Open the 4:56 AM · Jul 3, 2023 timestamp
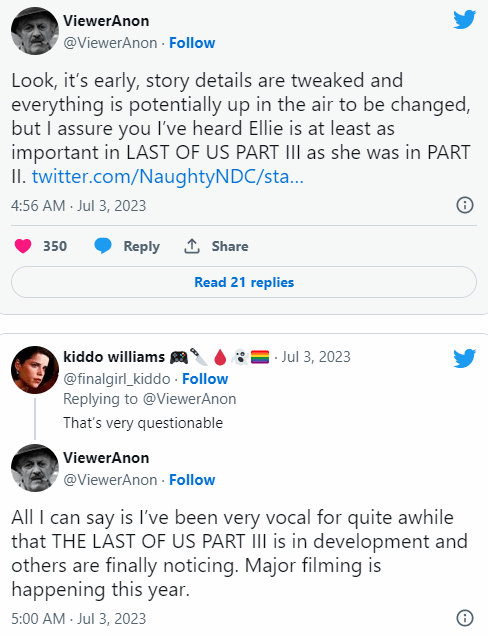 coord(78,206)
